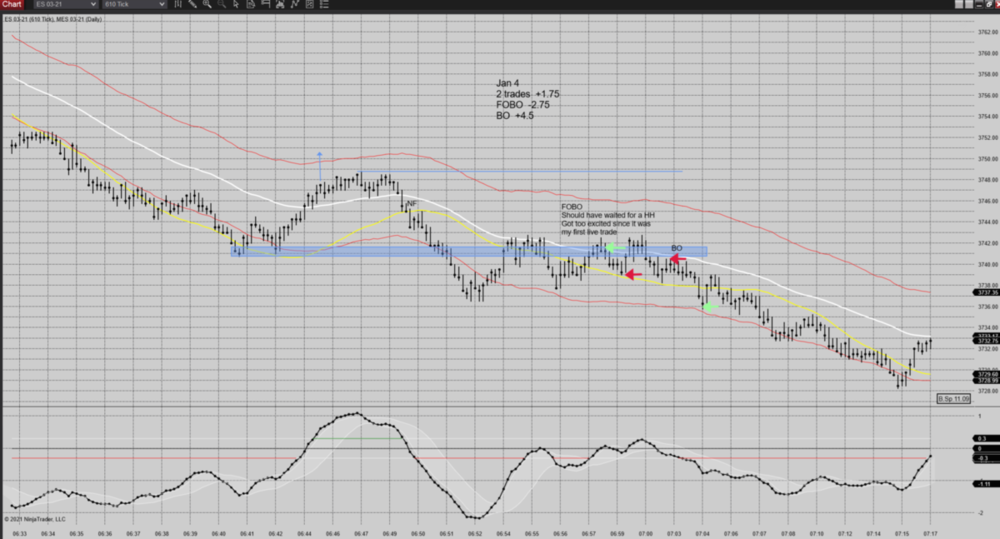The height and width of the screenshot is (539, 1000).
Task: Open the bar type chart style icon
Action: click(178, 4)
